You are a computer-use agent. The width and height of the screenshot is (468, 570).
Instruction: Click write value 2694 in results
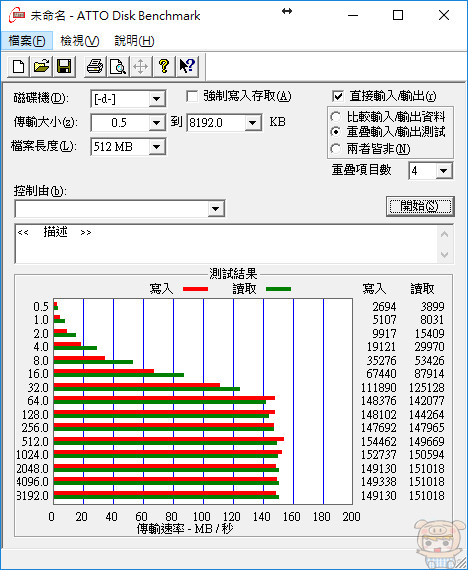click(384, 306)
